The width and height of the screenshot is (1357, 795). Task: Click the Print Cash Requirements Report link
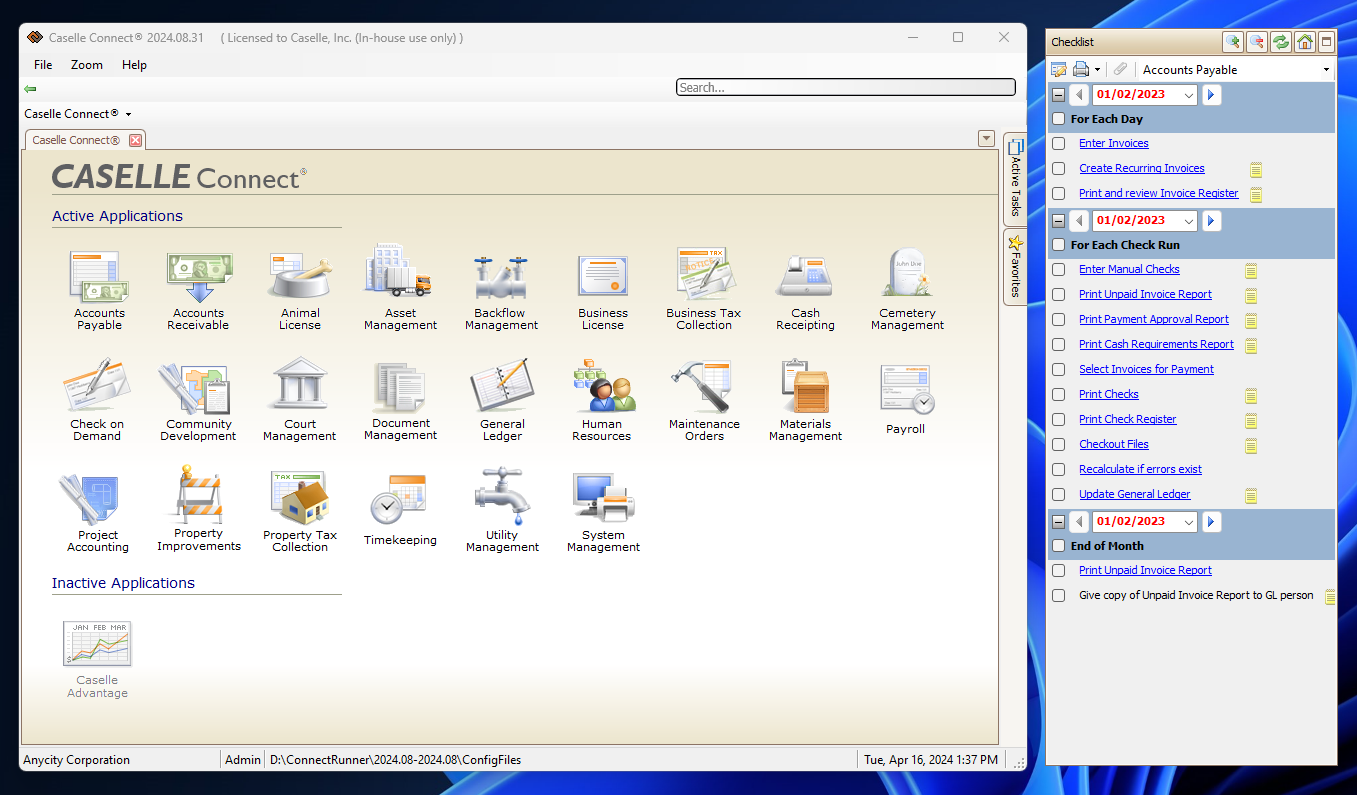coord(1156,345)
